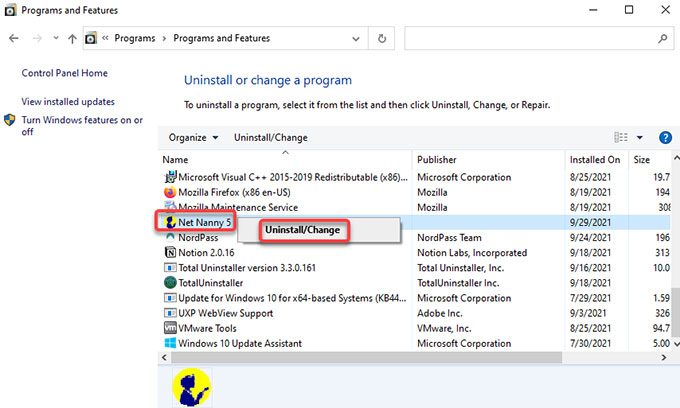This screenshot has height=408, width=680.
Task: Click the horizontal scrollbar thumb
Action: click(366, 358)
